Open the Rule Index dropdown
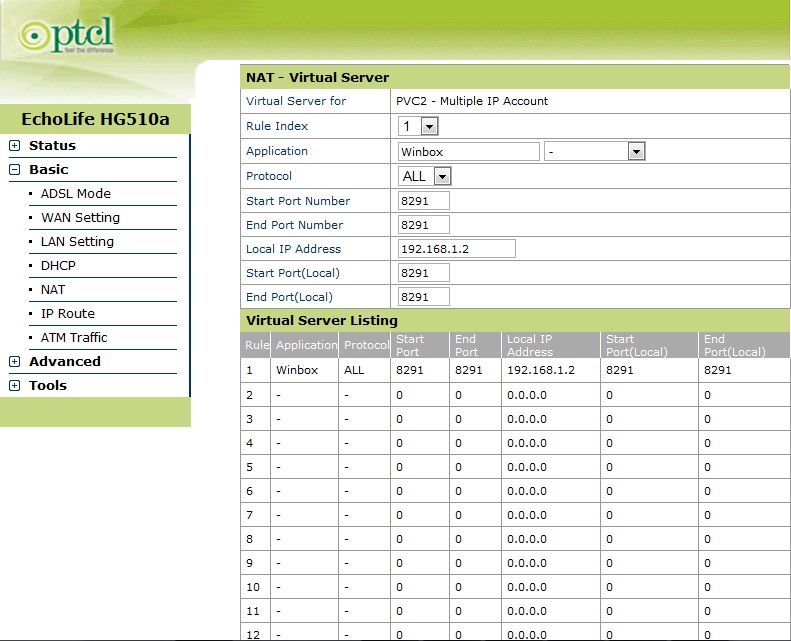 tap(418, 126)
